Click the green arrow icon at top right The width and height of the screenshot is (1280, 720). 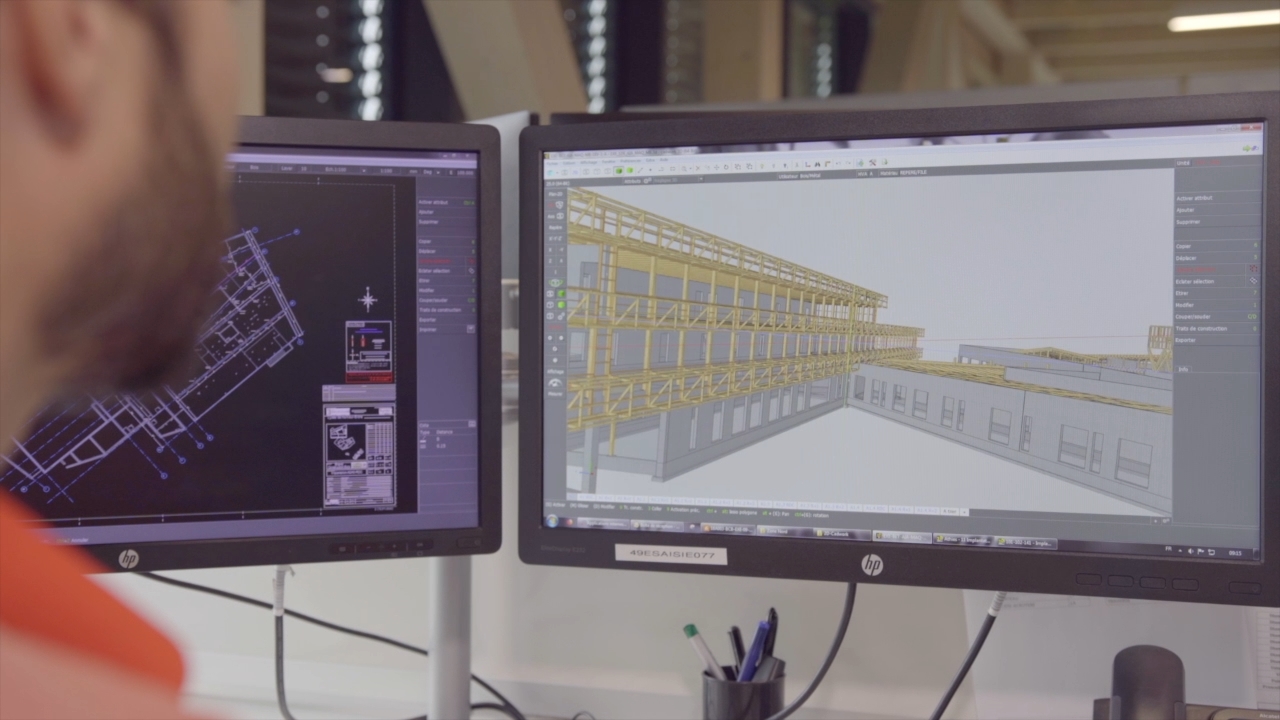point(1248,149)
